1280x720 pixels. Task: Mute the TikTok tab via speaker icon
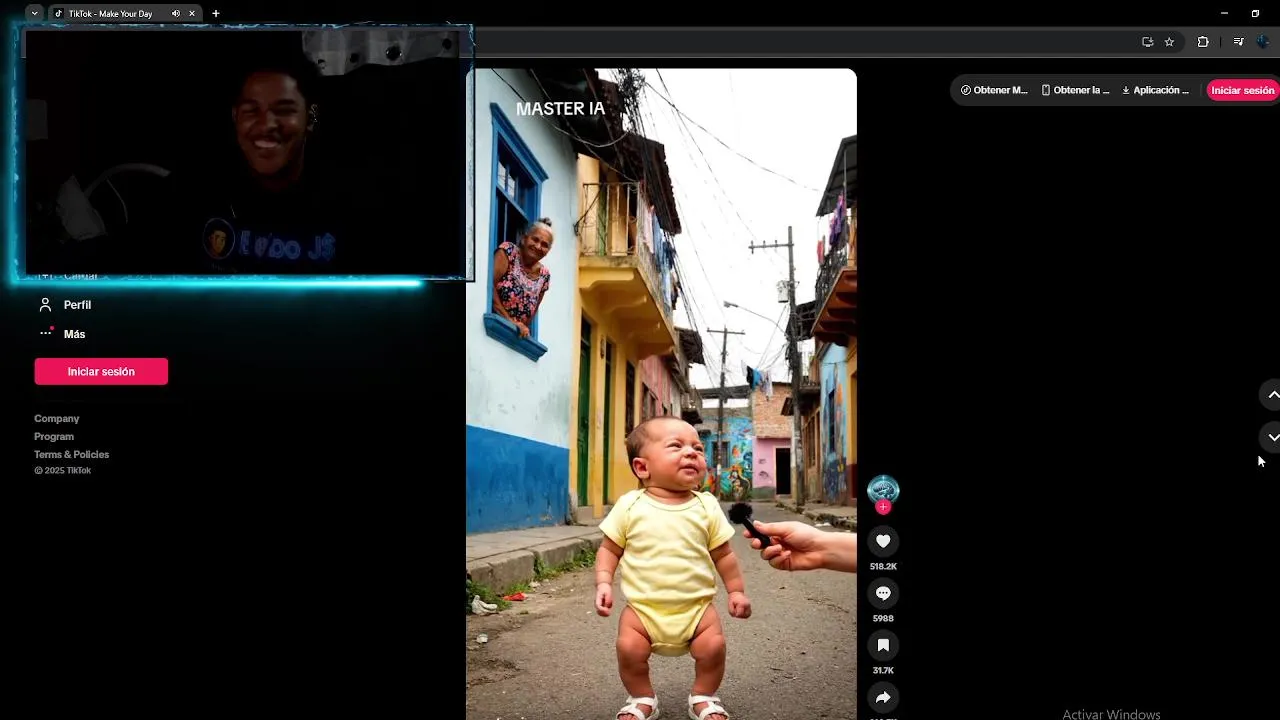[176, 14]
